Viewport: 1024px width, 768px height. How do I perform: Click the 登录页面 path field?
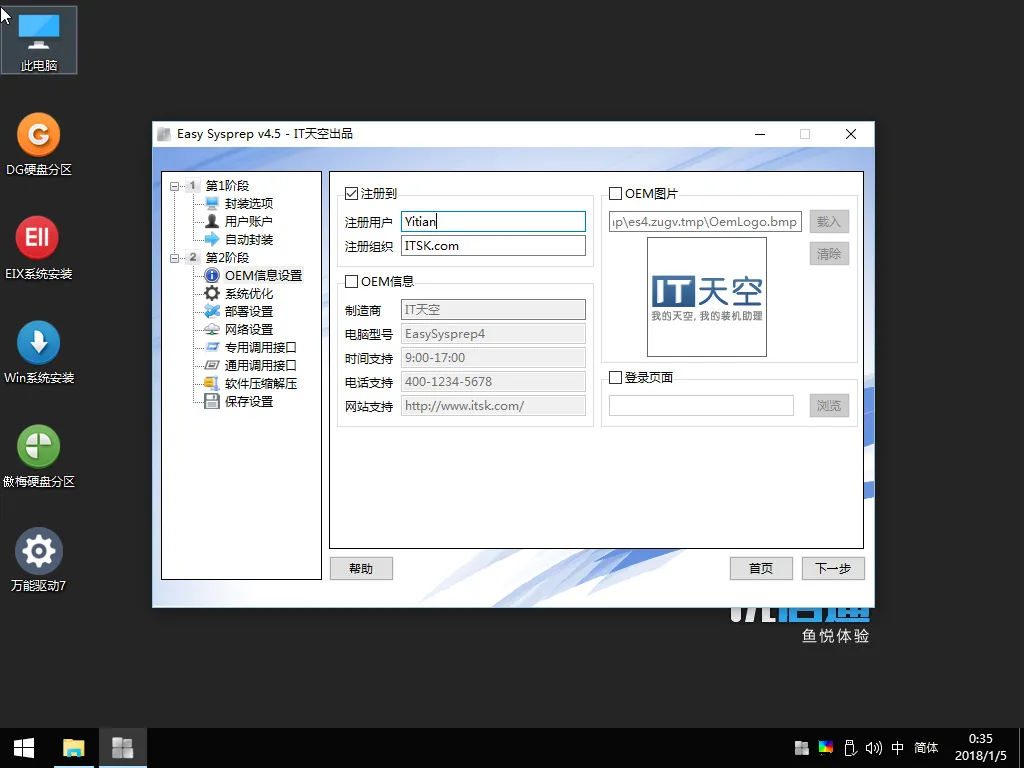point(701,406)
